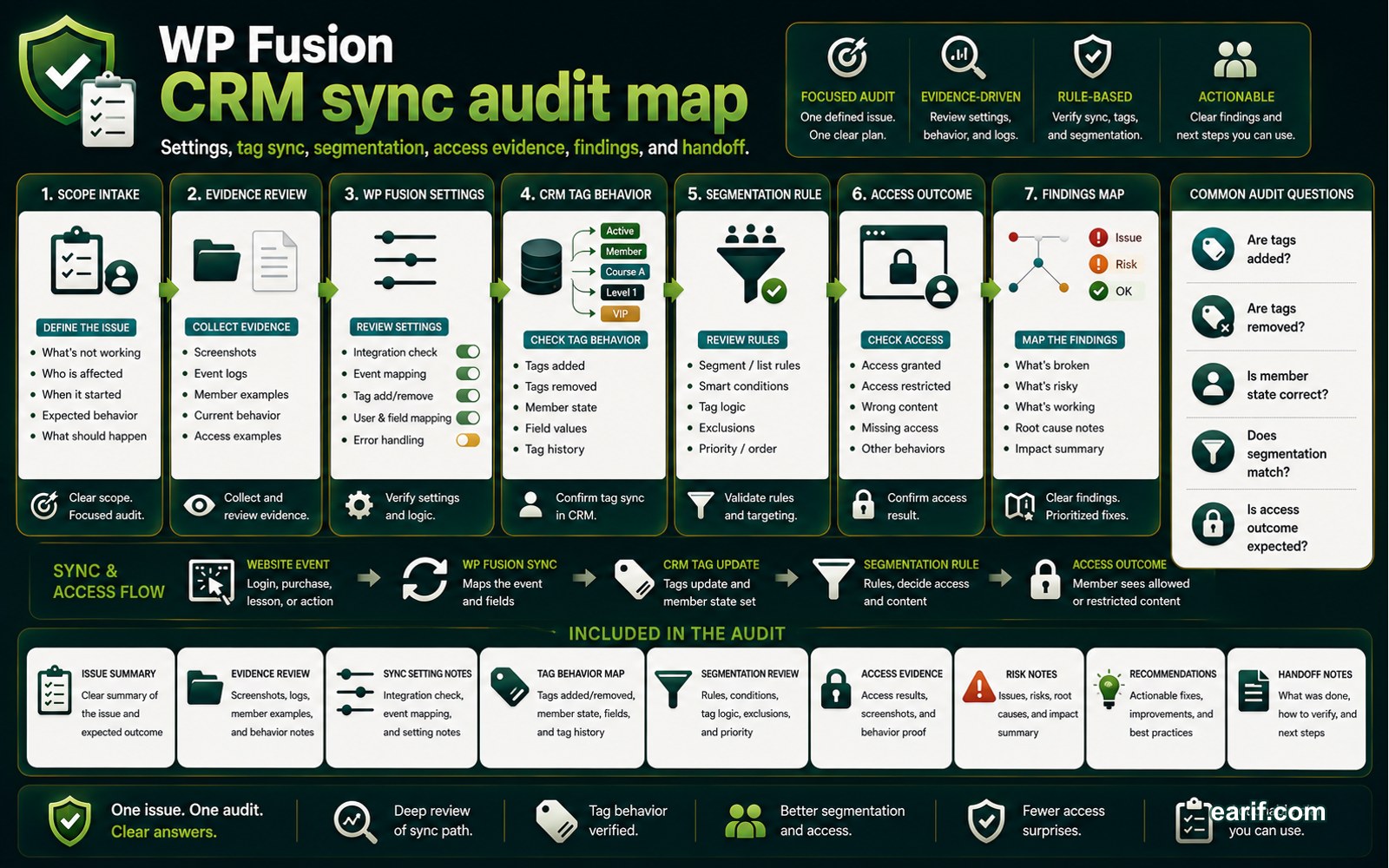Click the gear icon beside Verify settings and logic

tap(359, 505)
